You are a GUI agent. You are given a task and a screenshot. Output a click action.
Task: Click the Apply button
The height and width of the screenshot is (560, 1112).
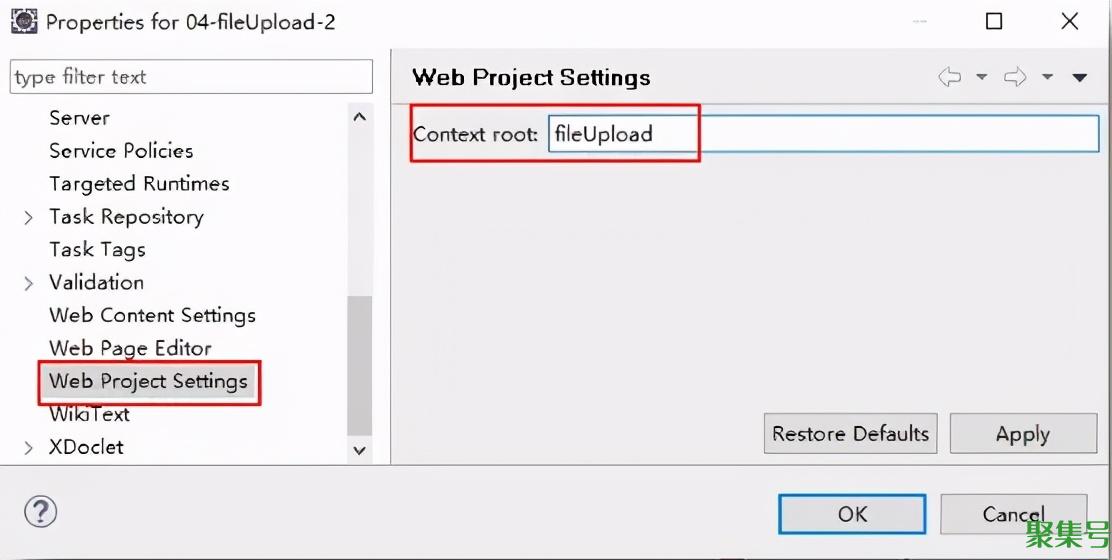(1023, 434)
